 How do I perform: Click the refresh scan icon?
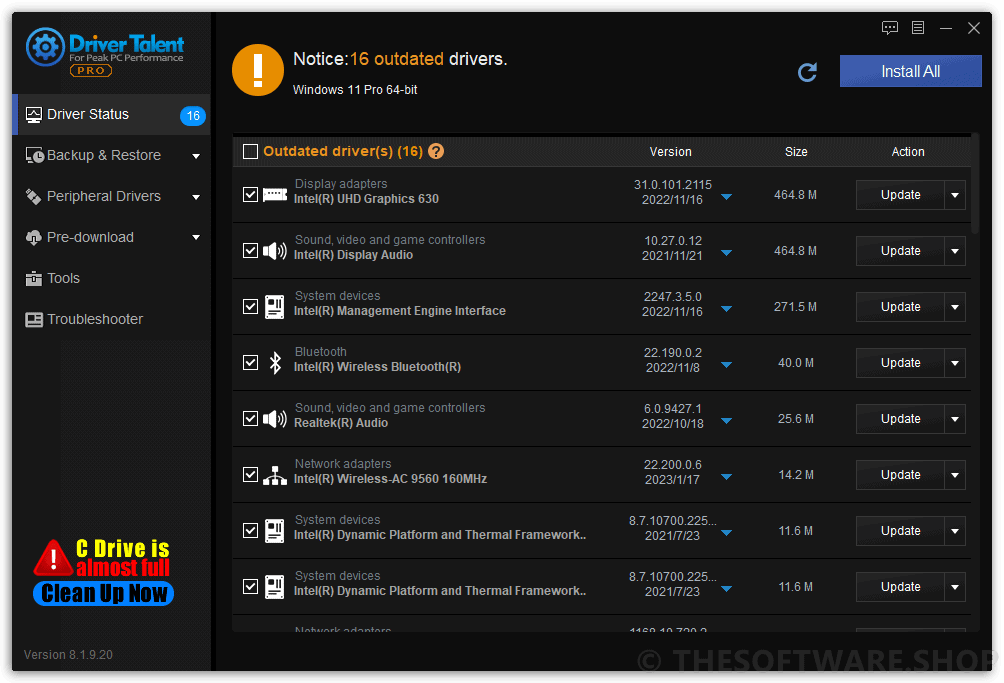pos(807,72)
